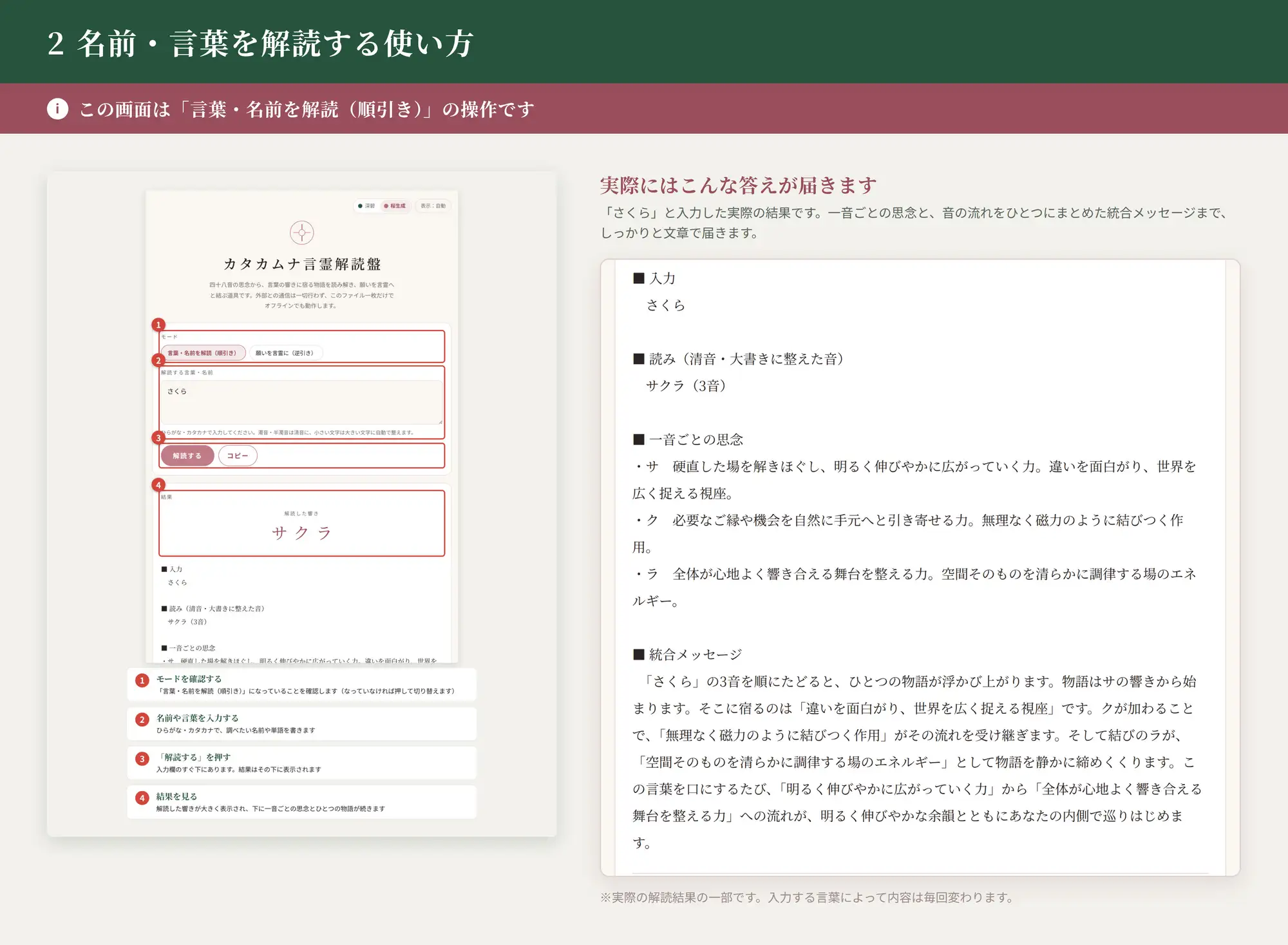Viewport: 1288px width, 945px height.
Task: Click the step title 「解読する」を押す
Action: tap(193, 758)
